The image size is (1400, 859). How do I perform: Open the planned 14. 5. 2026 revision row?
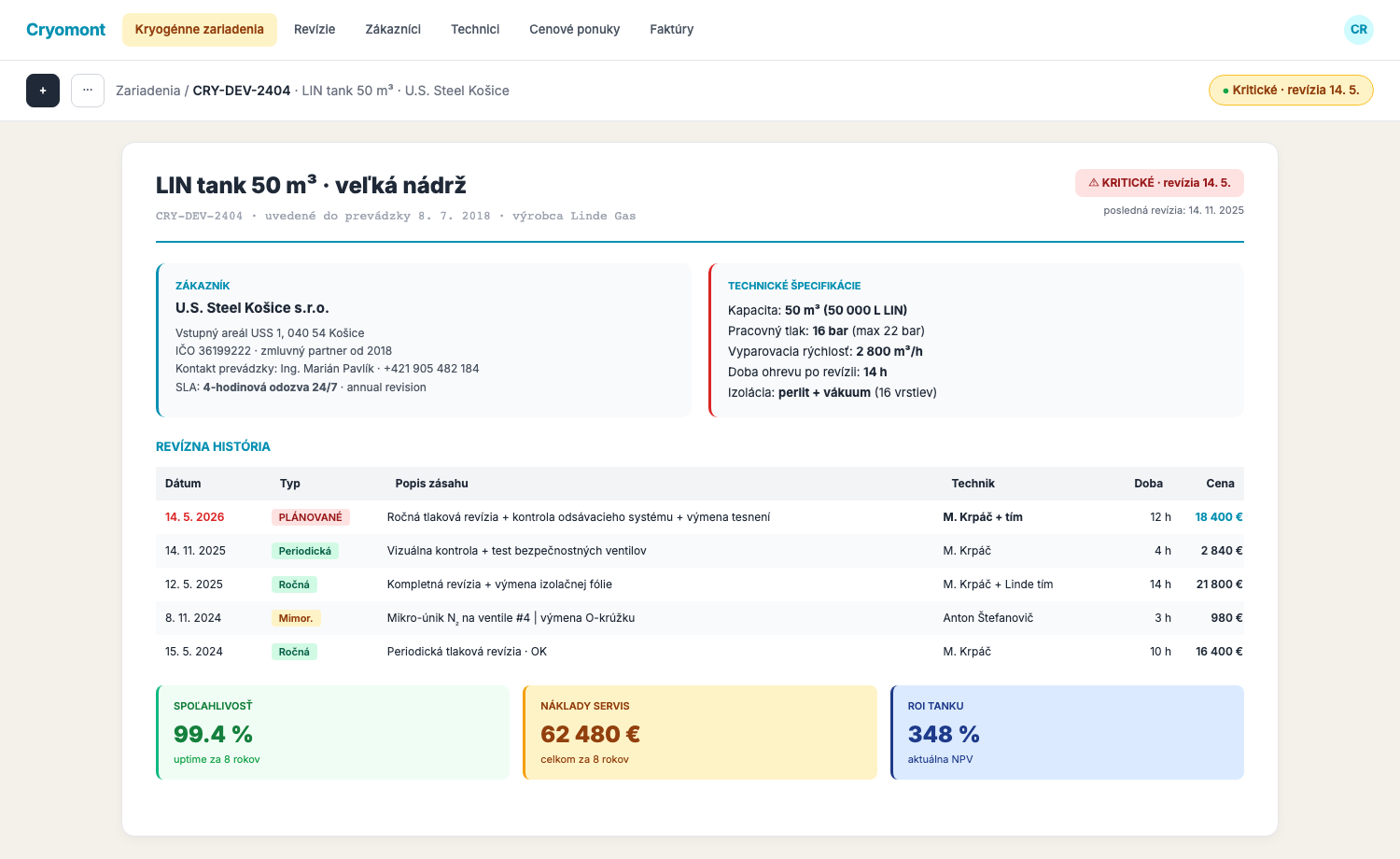[700, 517]
